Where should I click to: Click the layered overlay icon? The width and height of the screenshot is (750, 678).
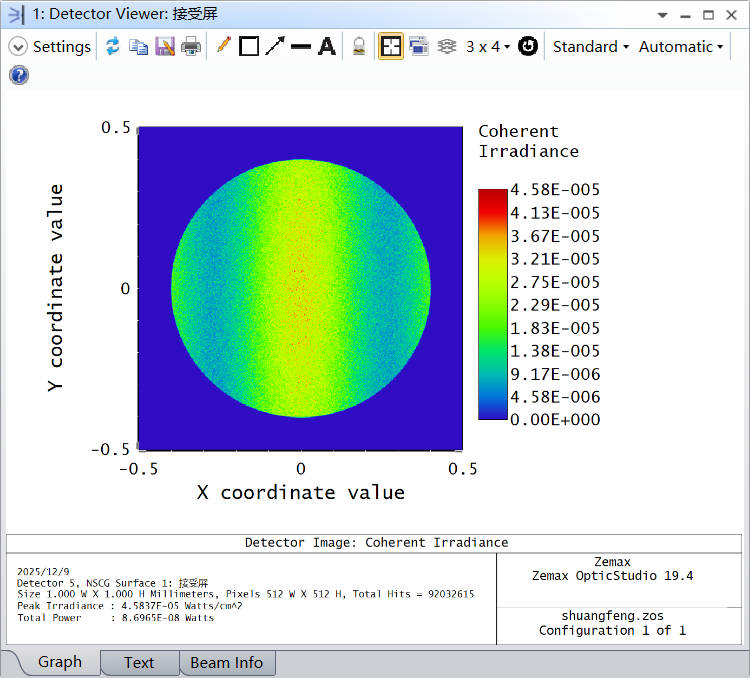coord(447,46)
